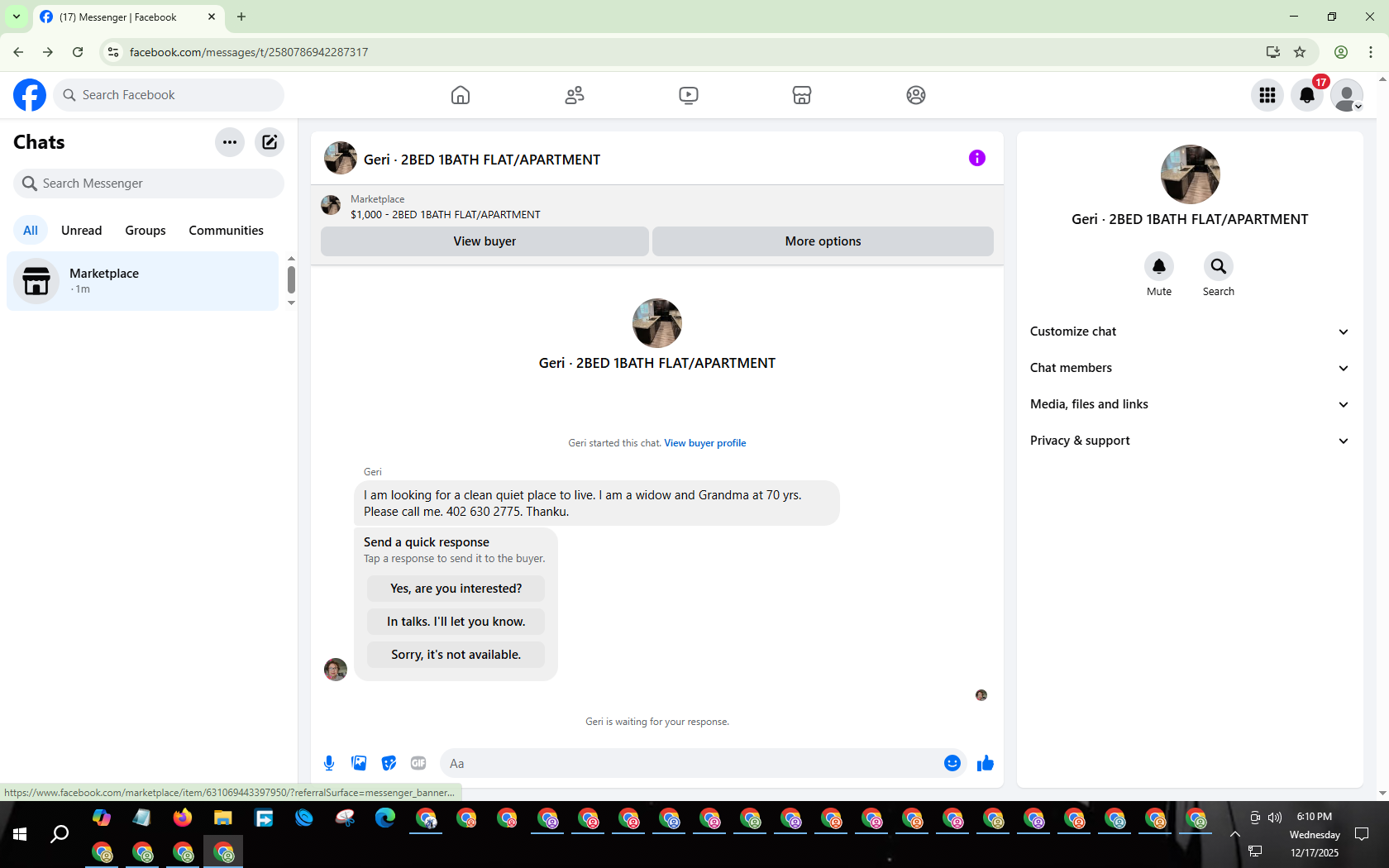
Task: Bookmark this page with the star icon
Action: (x=1300, y=52)
